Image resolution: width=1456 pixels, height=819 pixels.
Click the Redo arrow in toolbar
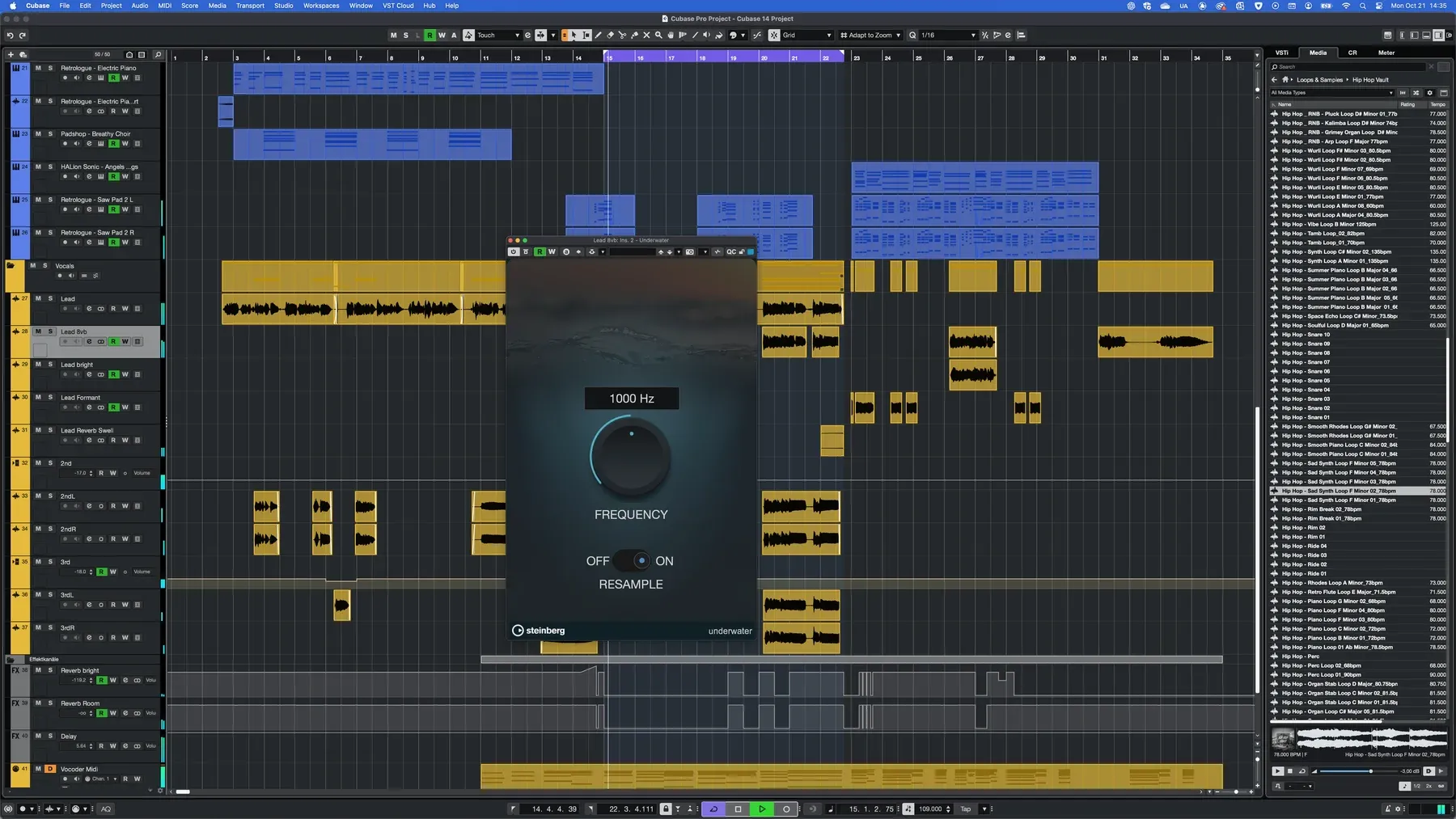(x=23, y=35)
